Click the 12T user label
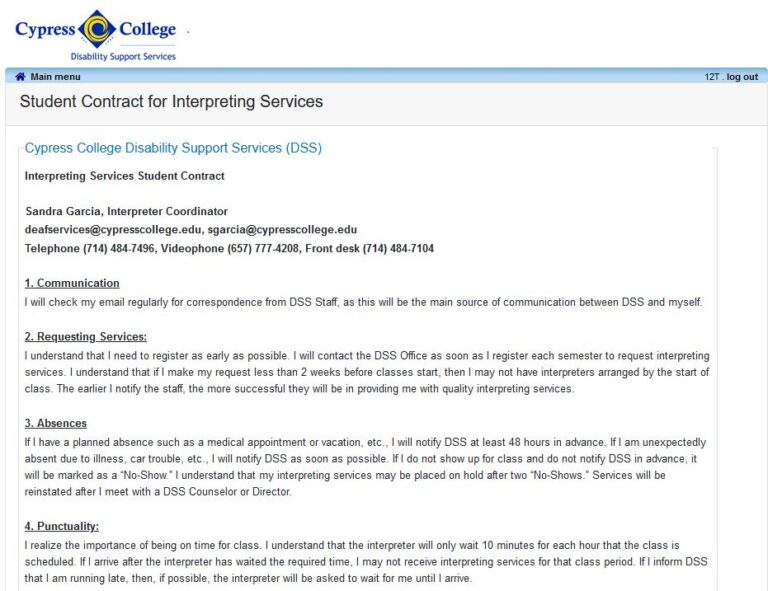 712,77
